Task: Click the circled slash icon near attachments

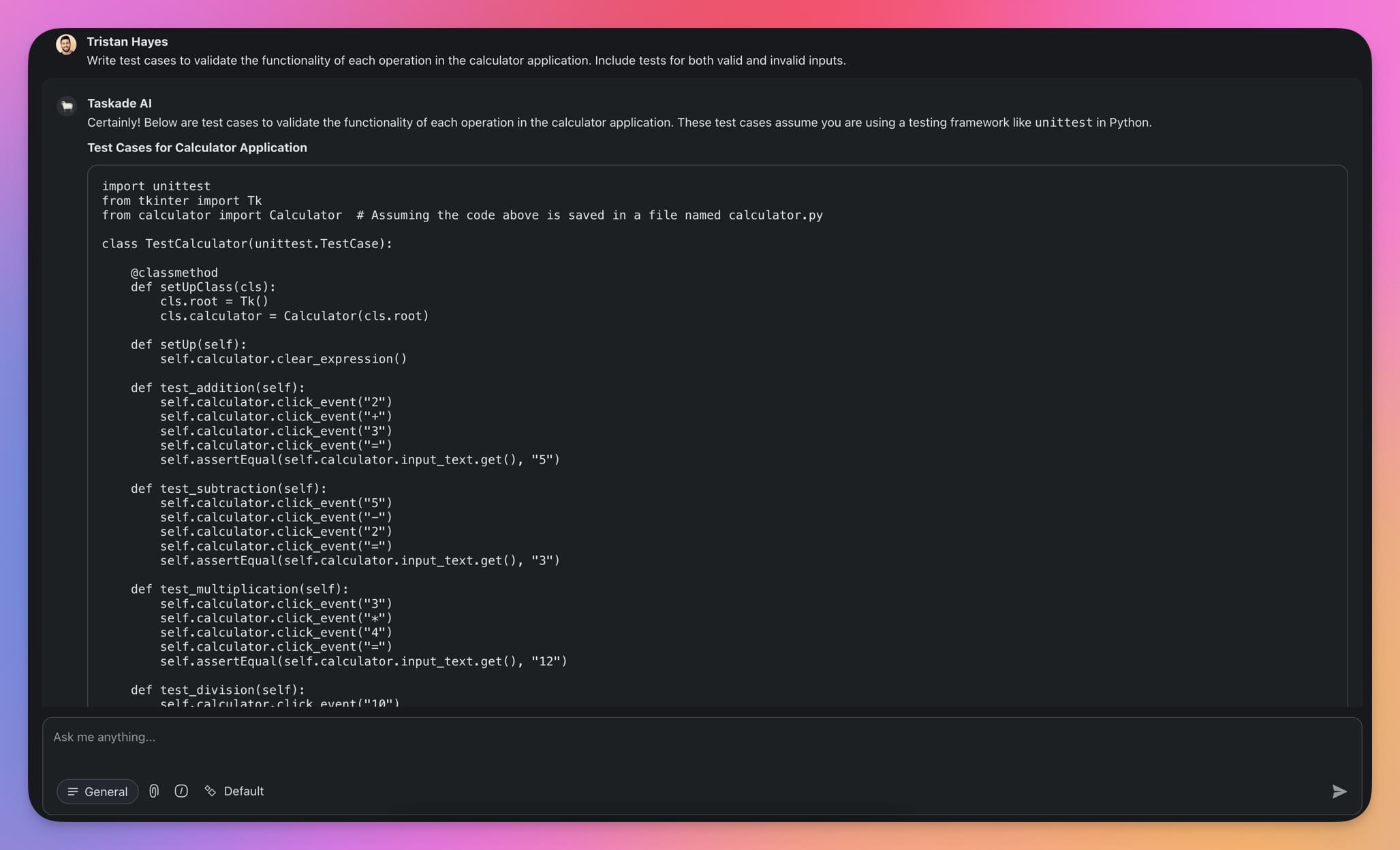Action: [181, 791]
